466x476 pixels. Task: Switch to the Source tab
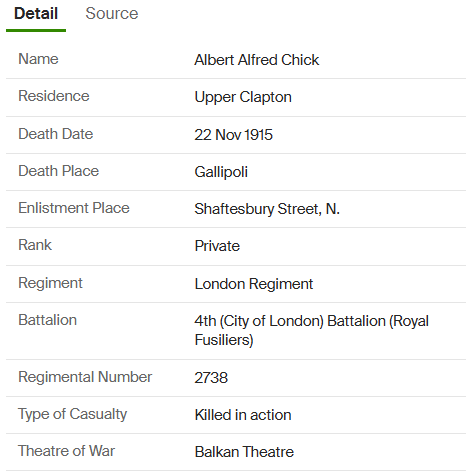111,14
